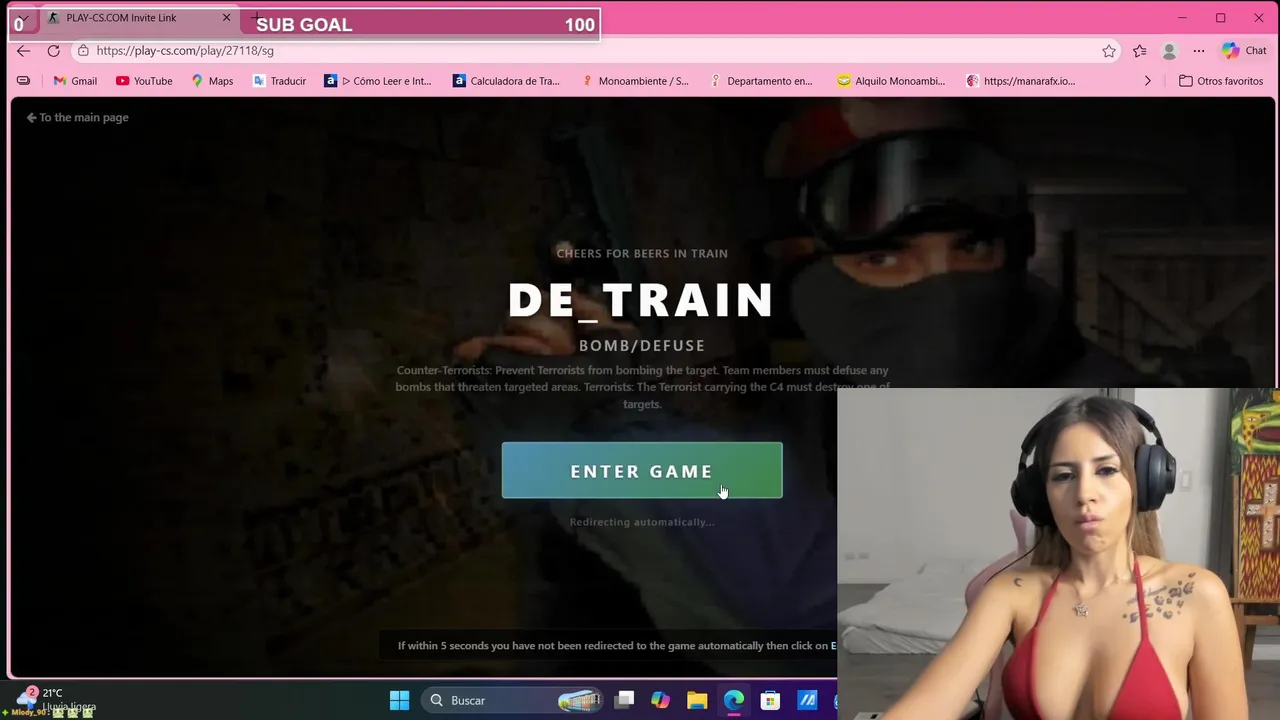Open Calculadora de Tra... bookmark

[506, 81]
